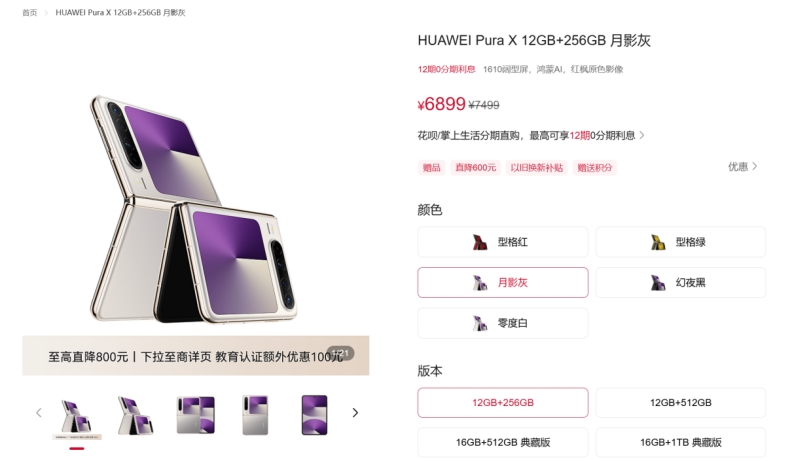Pick the 零度白 color variant
792x461 pixels.
503,323
